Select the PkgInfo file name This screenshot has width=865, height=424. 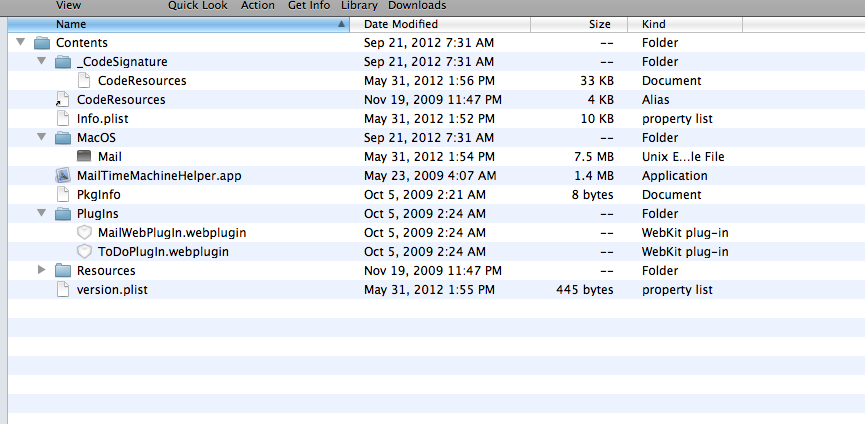[99, 195]
